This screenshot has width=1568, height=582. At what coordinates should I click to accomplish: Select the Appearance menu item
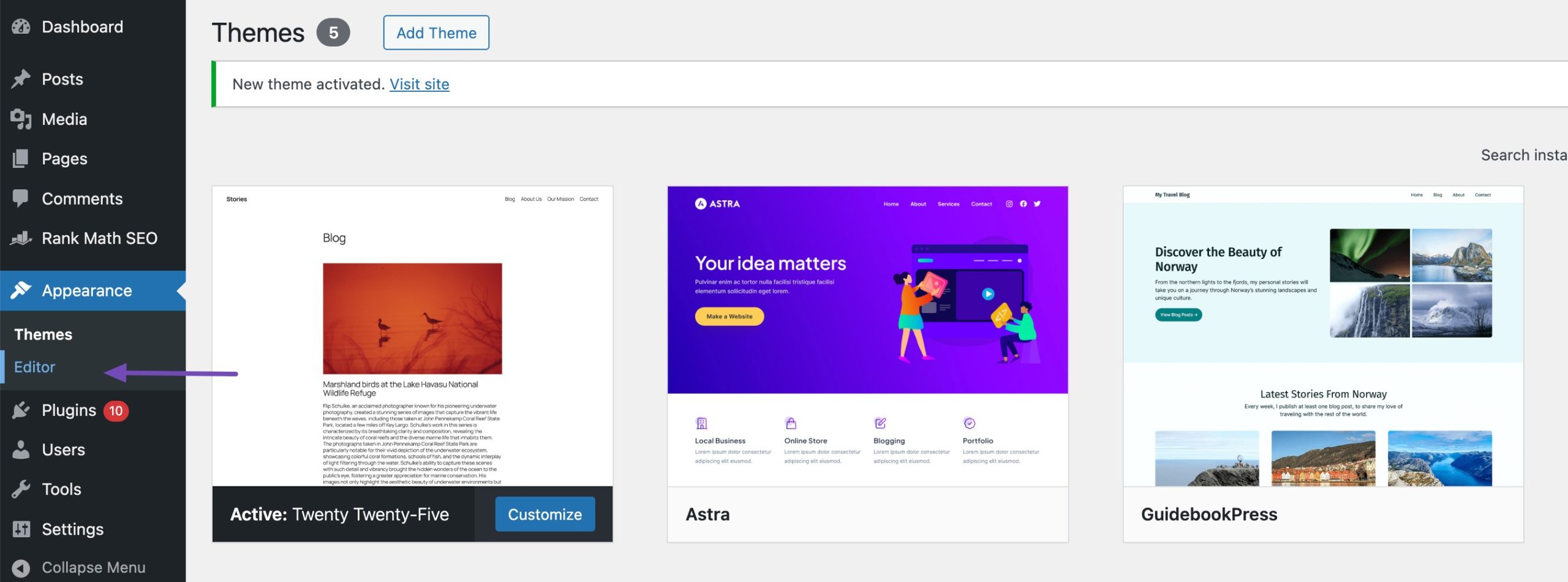(92, 290)
